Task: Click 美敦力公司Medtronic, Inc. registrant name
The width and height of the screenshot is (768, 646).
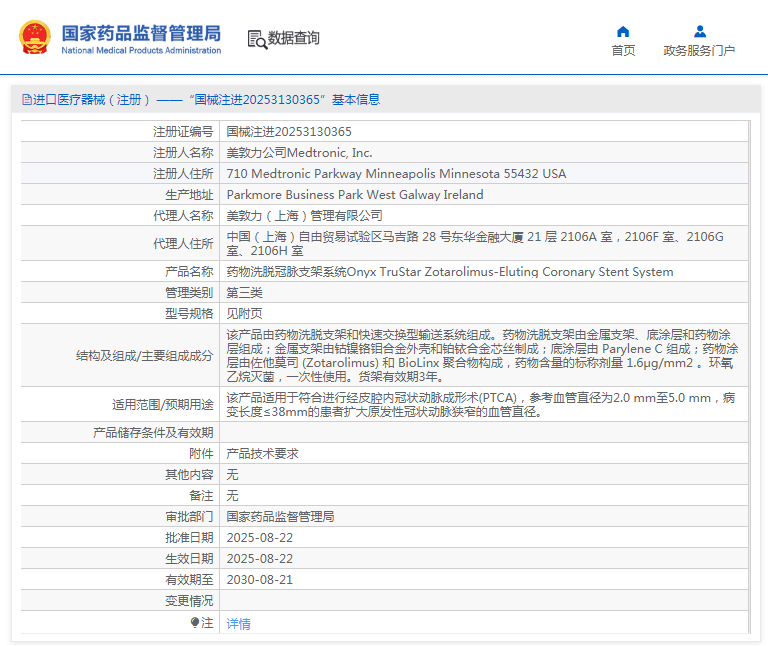Action: [x=299, y=153]
